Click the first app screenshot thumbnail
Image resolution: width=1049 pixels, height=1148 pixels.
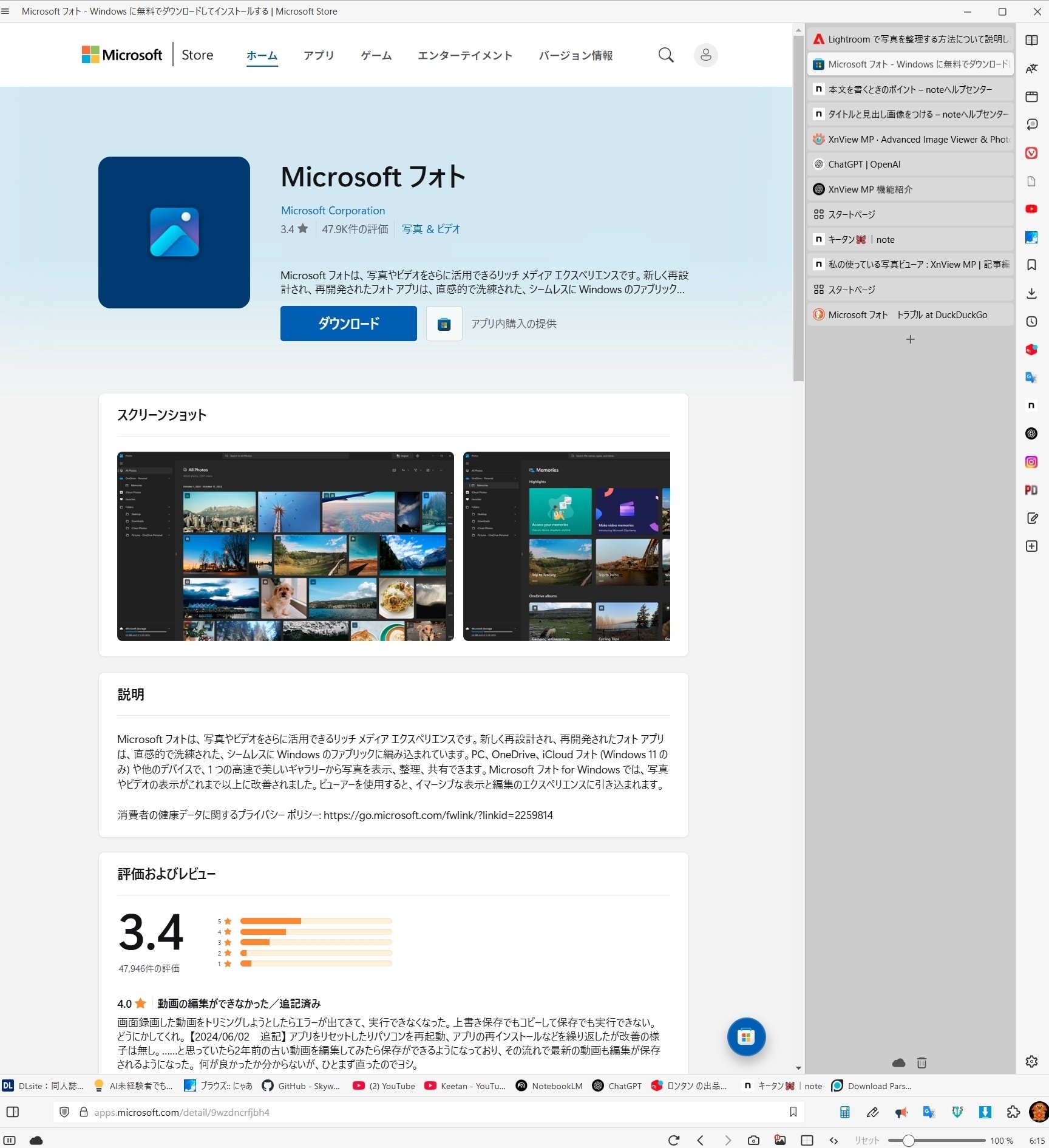pyautogui.click(x=285, y=546)
